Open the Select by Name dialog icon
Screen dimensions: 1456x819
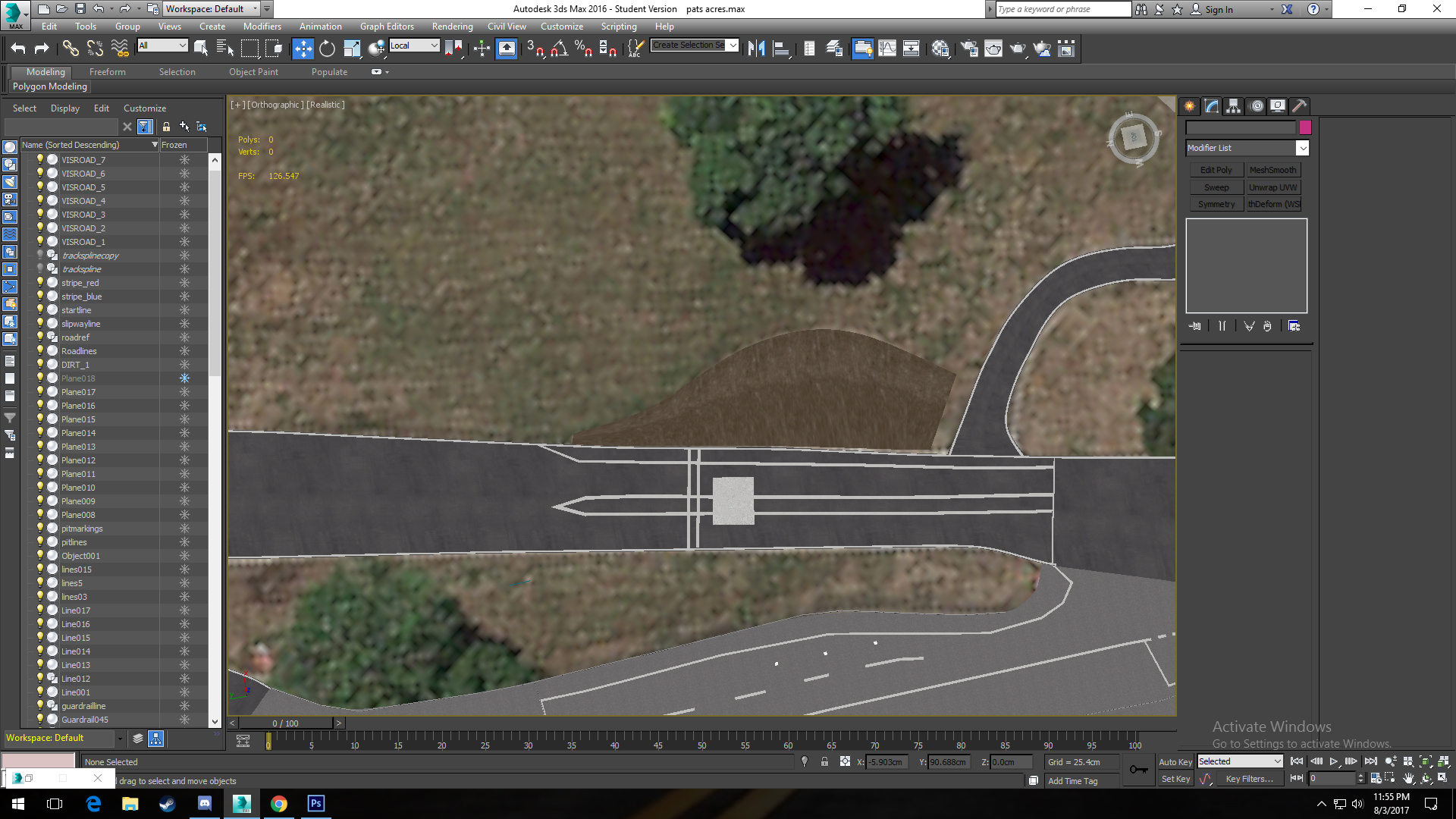click(225, 49)
